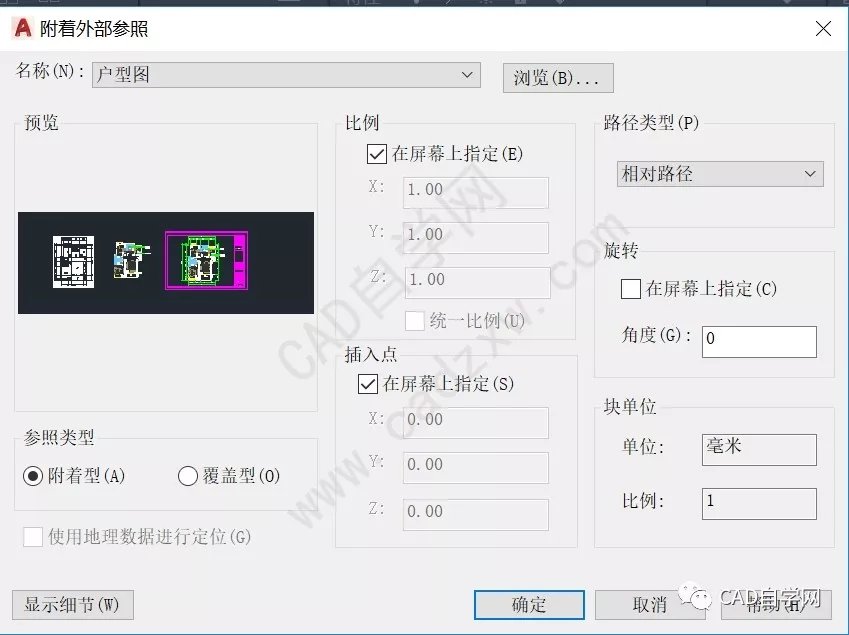Click the 取消 button

pos(650,604)
